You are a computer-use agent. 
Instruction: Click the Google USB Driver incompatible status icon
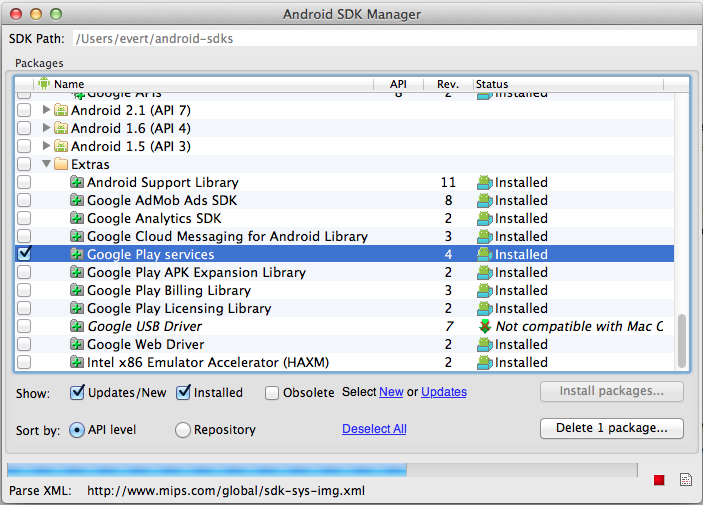pyautogui.click(x=485, y=327)
